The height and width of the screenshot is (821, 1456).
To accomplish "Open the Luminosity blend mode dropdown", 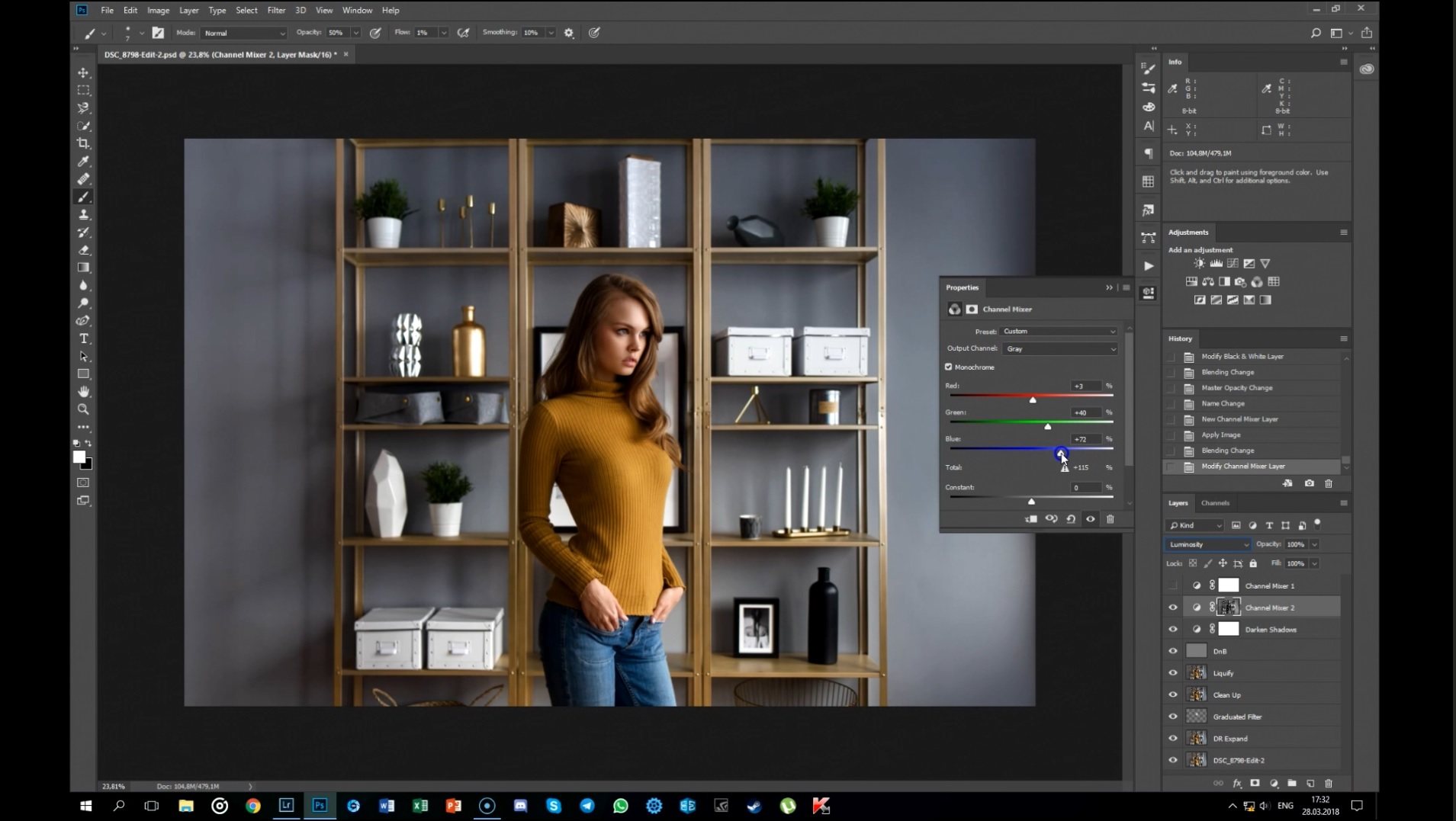I will coord(1208,544).
